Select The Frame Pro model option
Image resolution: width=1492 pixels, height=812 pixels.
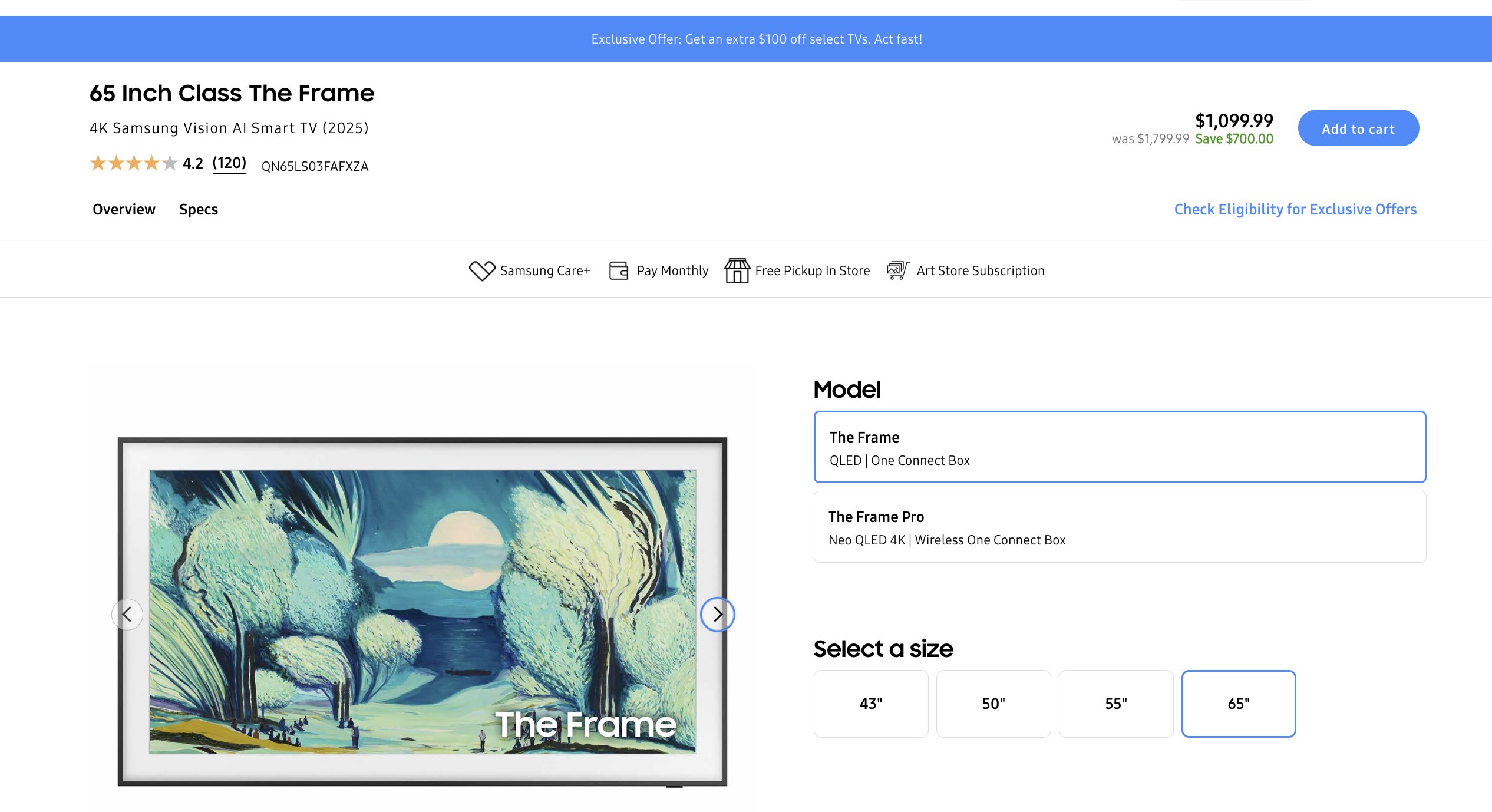coord(1119,527)
